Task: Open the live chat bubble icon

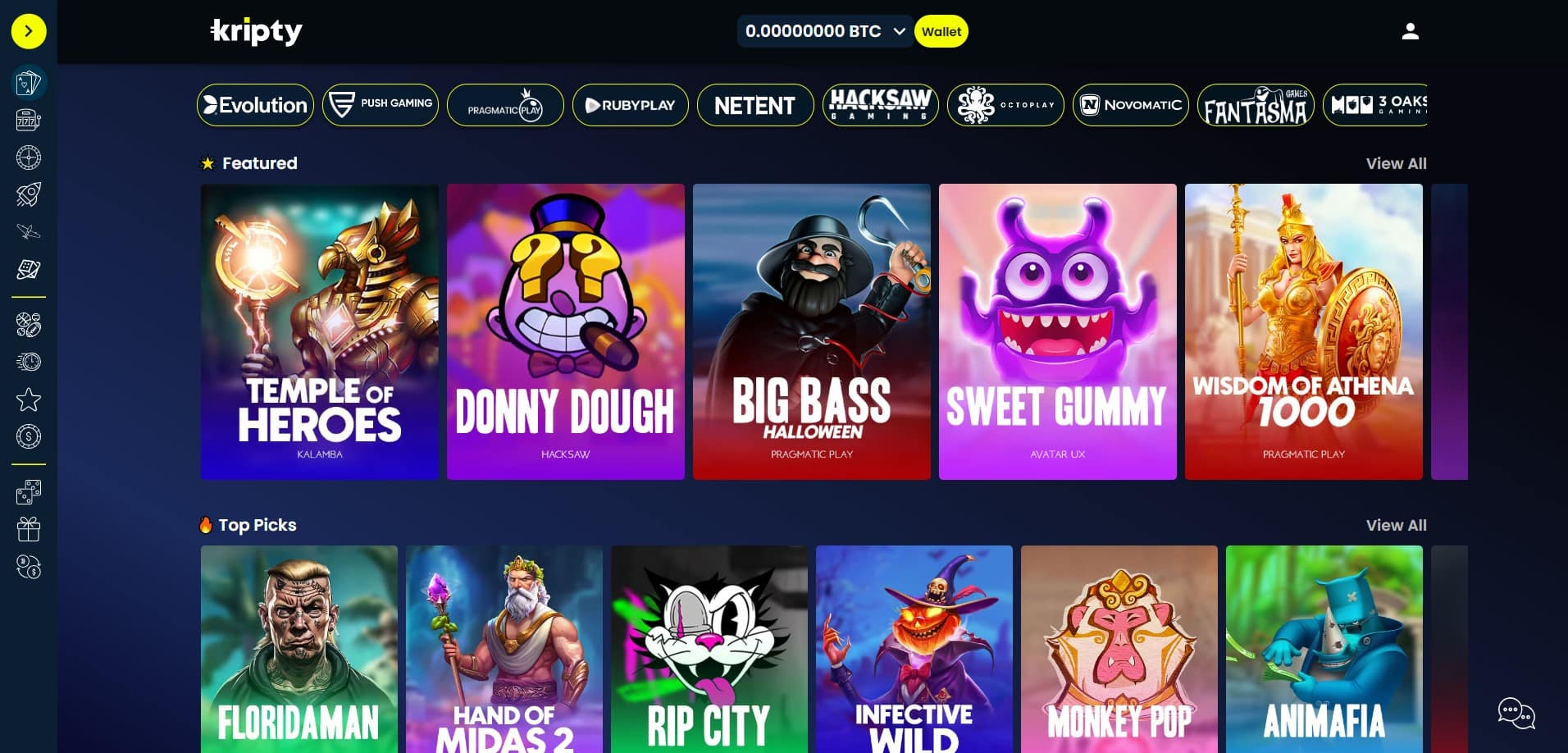Action: 1516,713
